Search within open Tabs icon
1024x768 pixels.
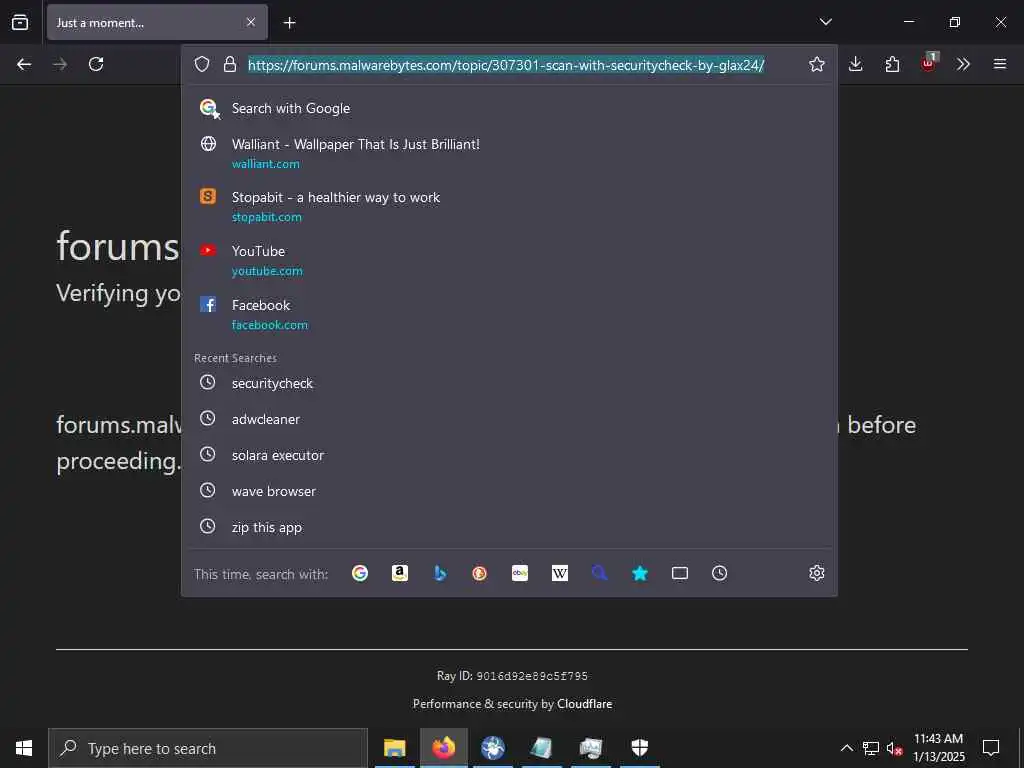coord(680,573)
